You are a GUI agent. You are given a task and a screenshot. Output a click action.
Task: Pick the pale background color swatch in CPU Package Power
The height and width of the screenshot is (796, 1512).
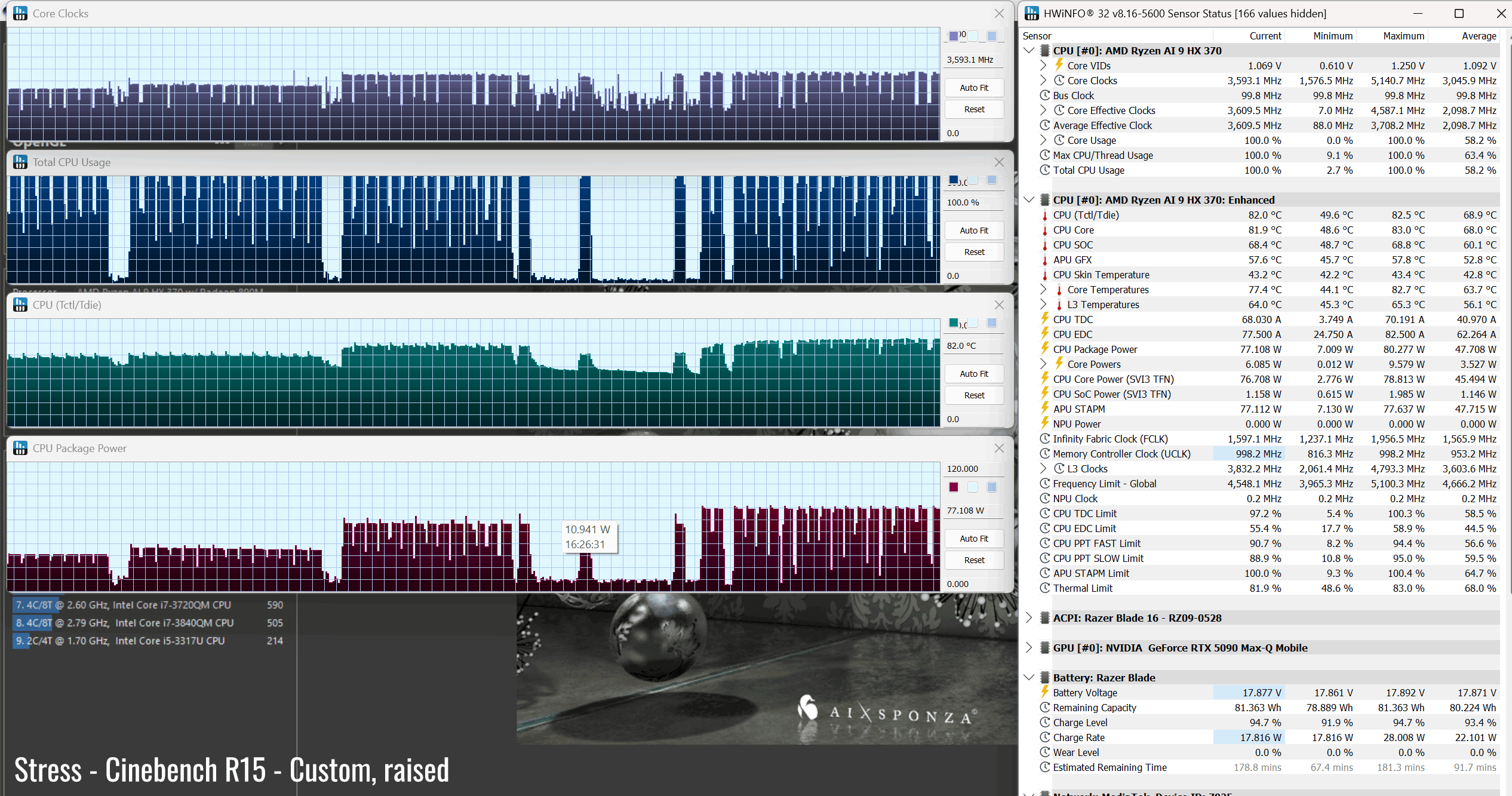click(973, 487)
